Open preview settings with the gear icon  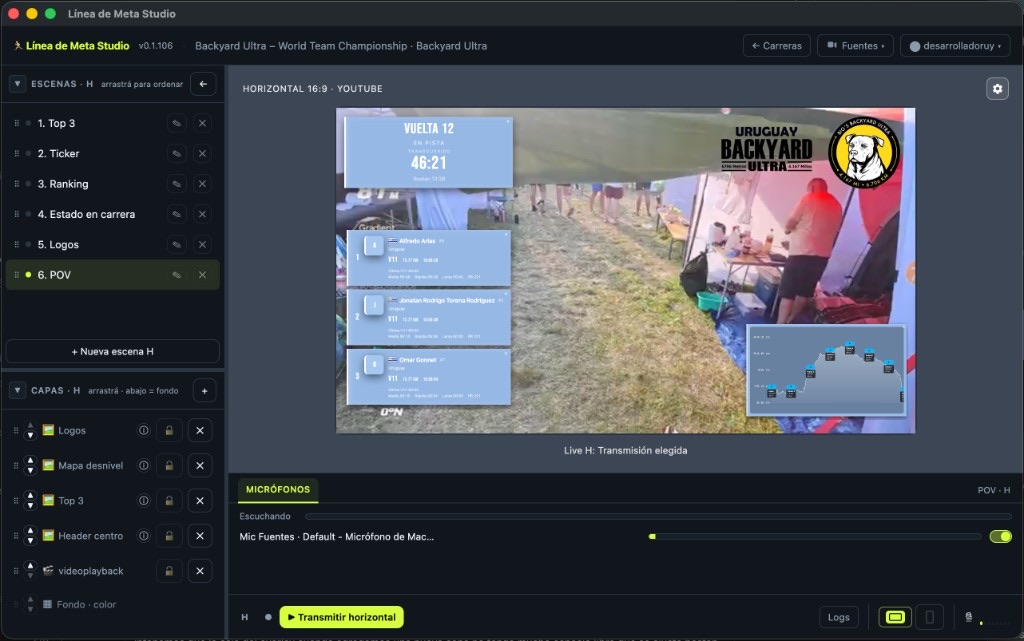(997, 89)
